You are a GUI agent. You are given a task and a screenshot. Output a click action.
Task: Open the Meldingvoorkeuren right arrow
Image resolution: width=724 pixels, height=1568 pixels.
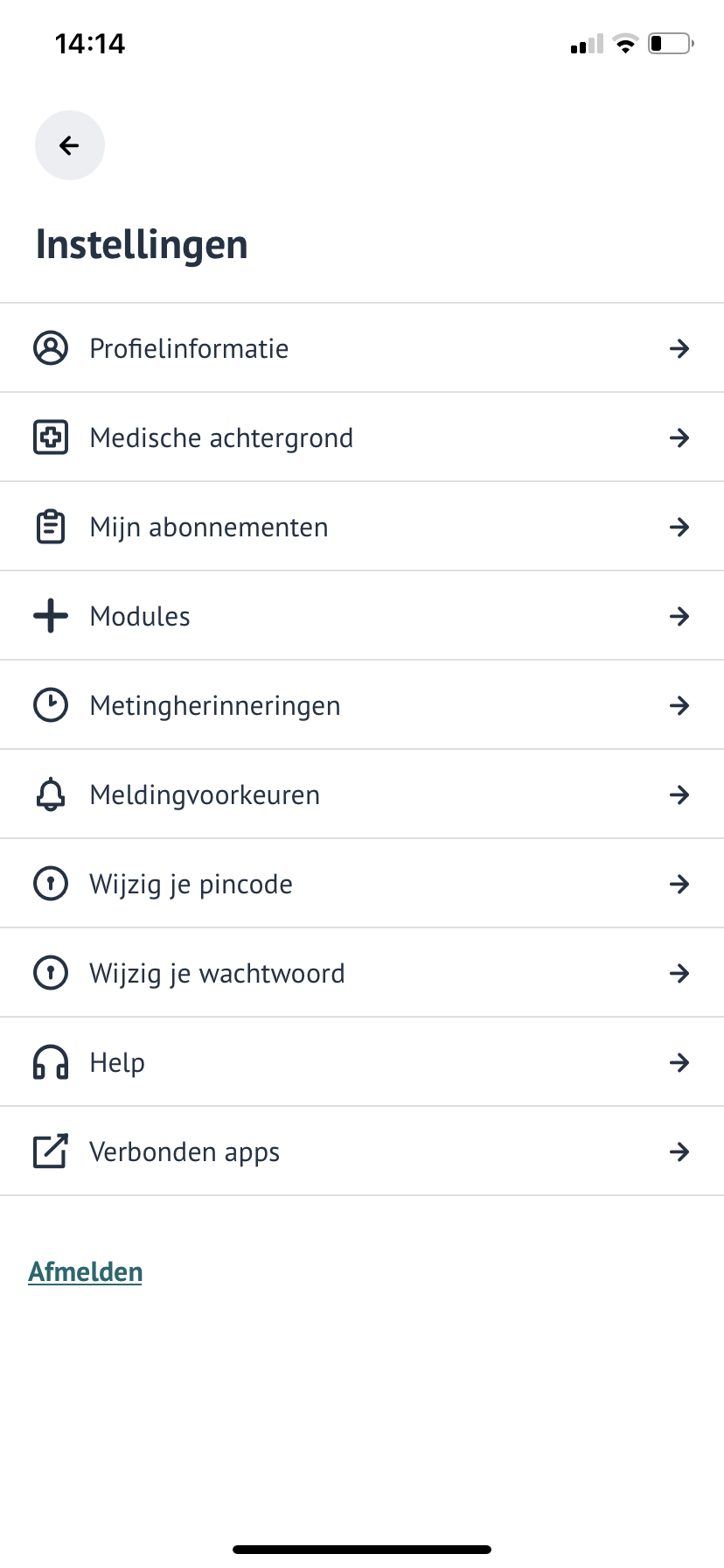[679, 794]
